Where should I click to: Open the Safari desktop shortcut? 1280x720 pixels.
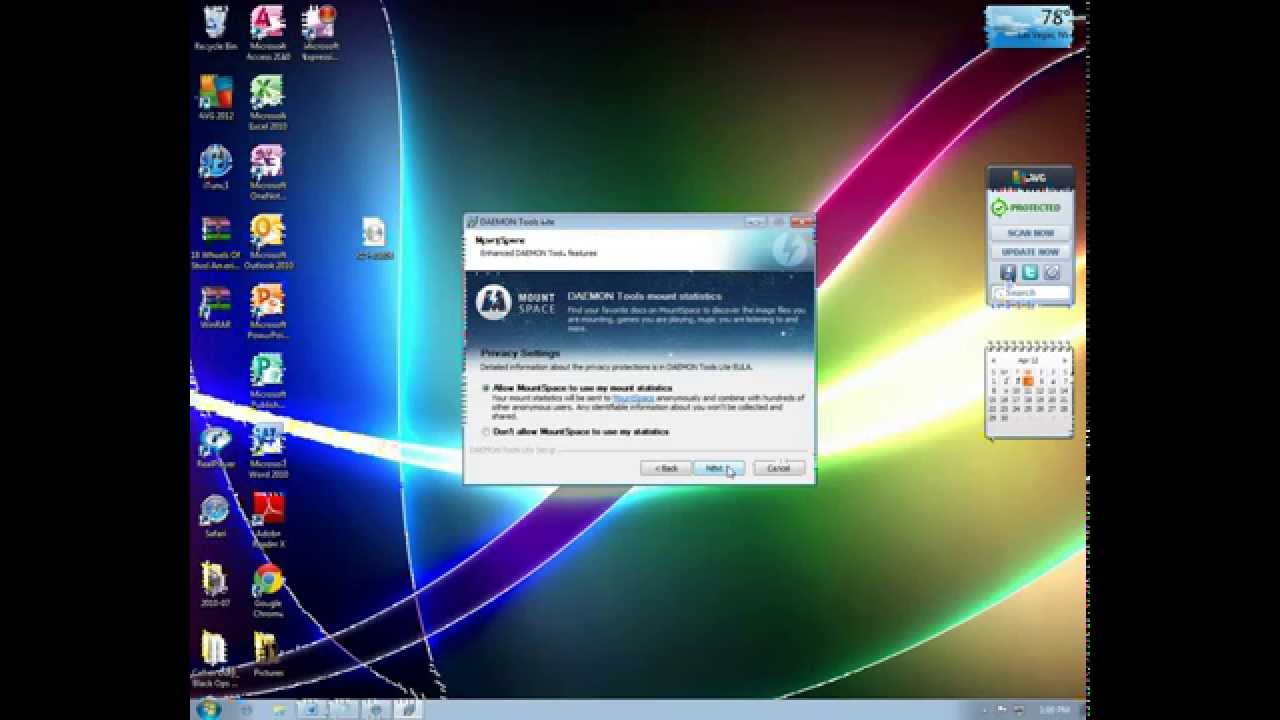point(215,516)
